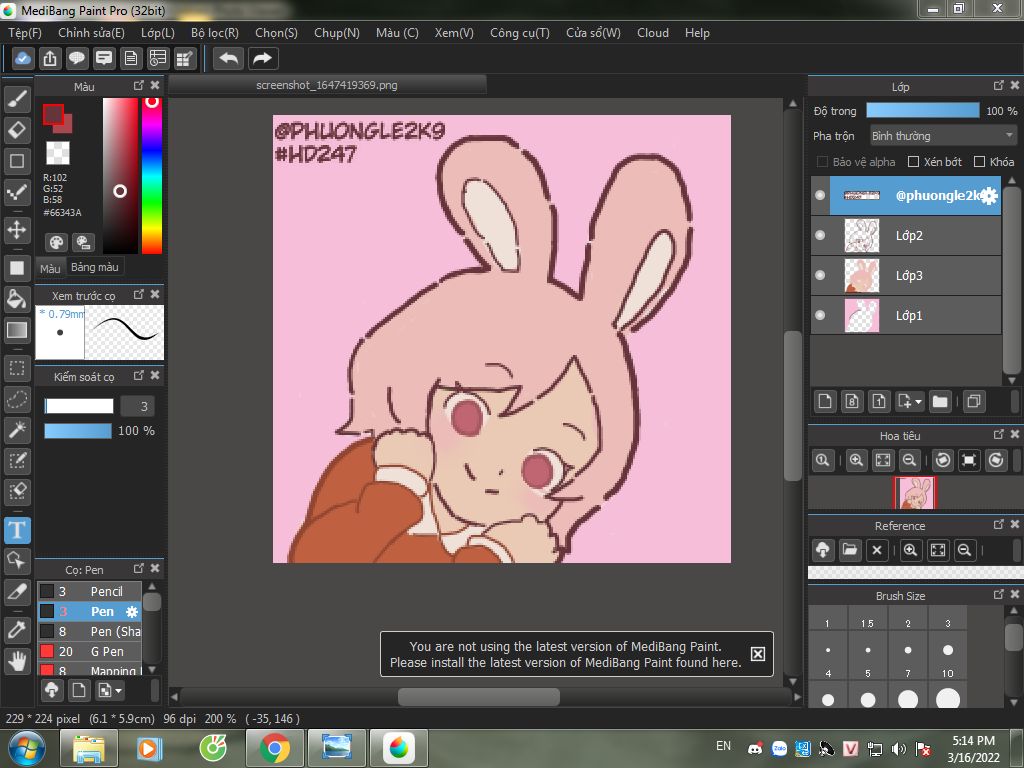This screenshot has height=768, width=1024.
Task: Create a new layer folder
Action: pyautogui.click(x=940, y=401)
